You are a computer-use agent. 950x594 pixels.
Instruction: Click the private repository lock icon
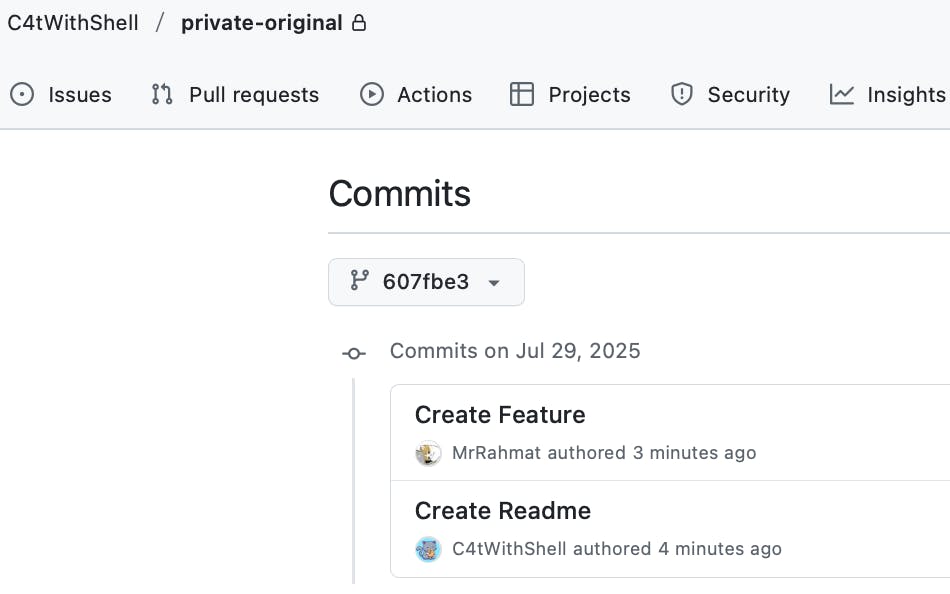359,23
